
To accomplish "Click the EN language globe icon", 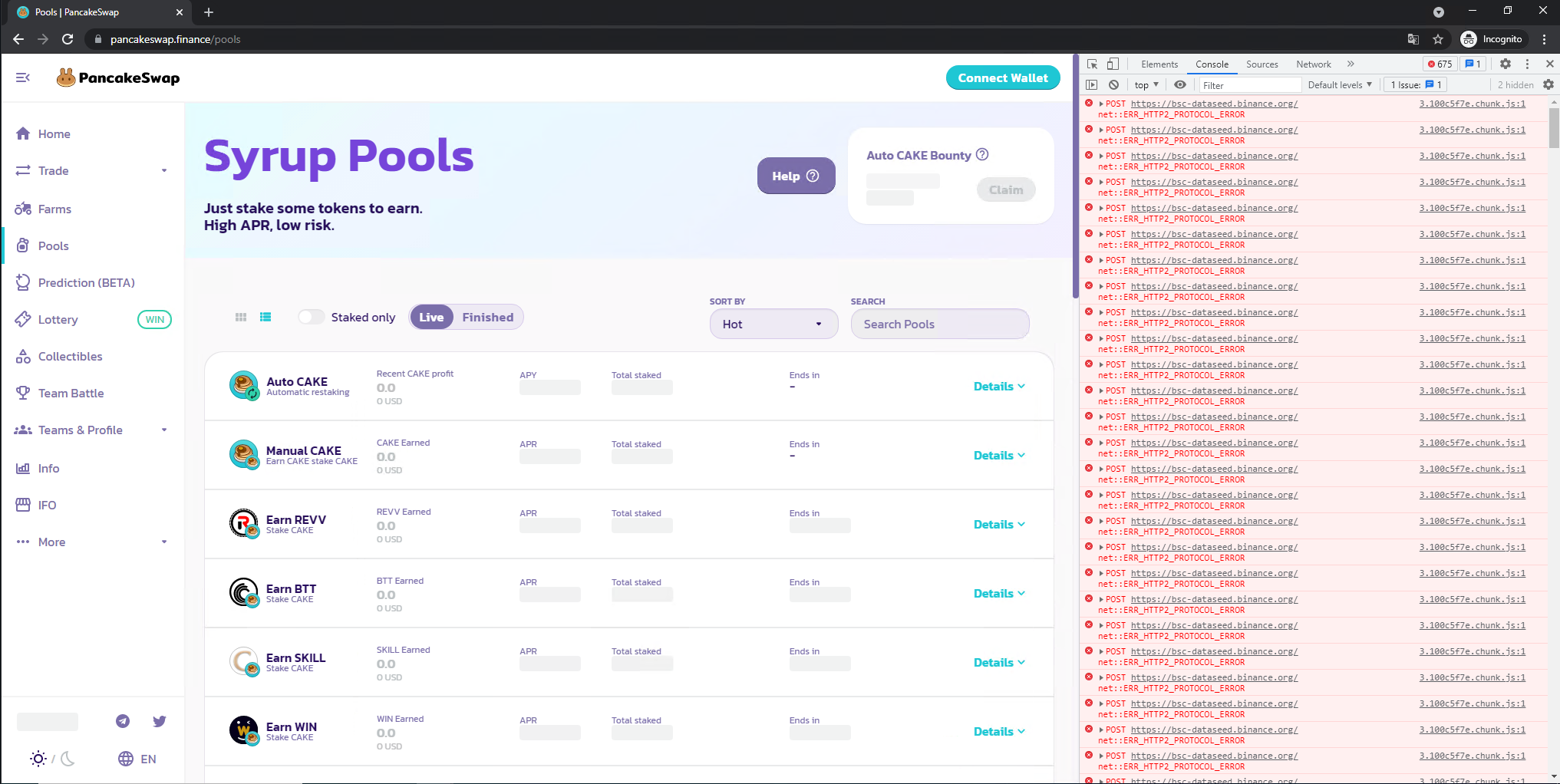I will click(126, 759).
